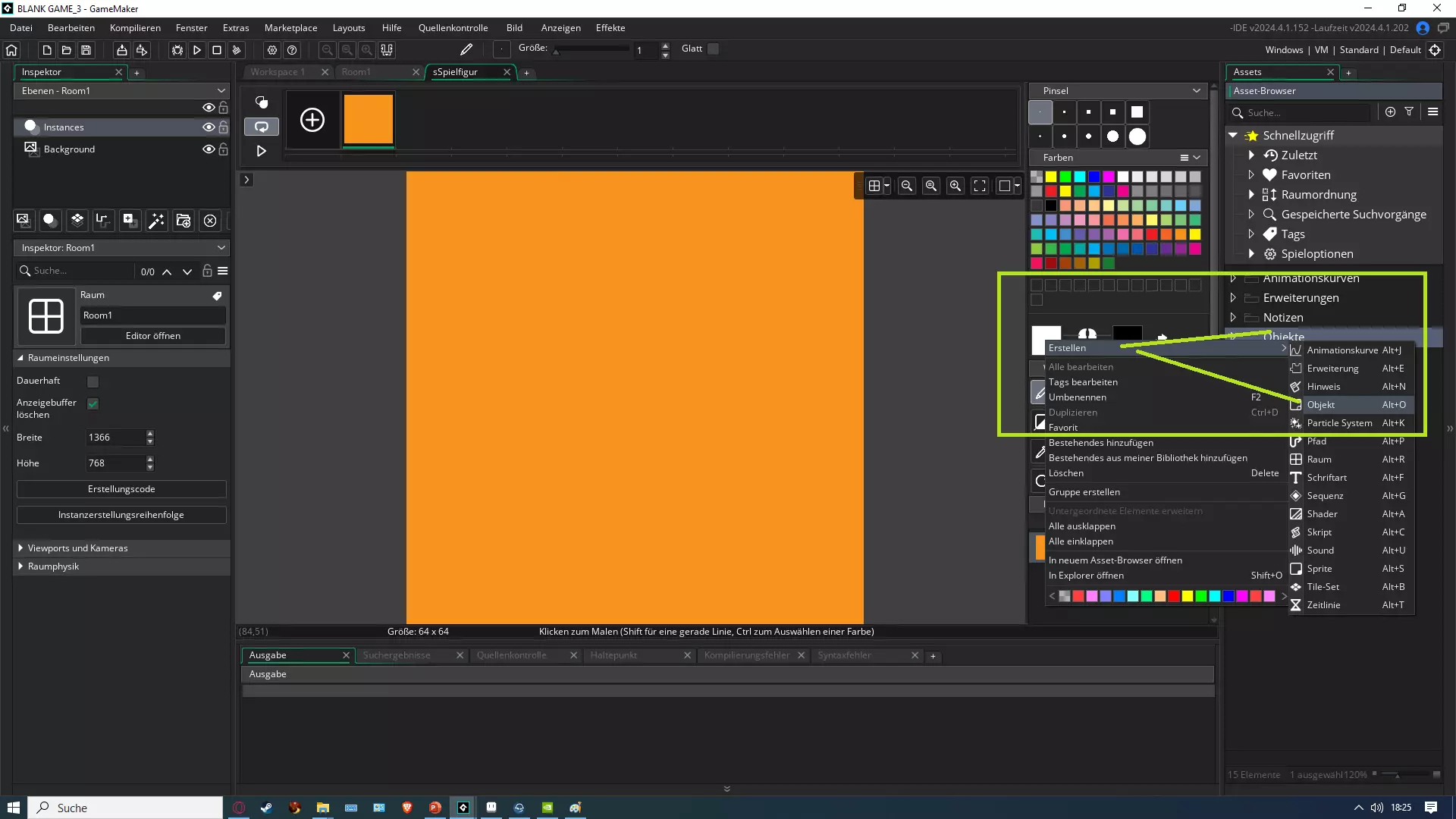Expand the Favoriten tree node
This screenshot has width=1456, height=819.
pyautogui.click(x=1251, y=175)
